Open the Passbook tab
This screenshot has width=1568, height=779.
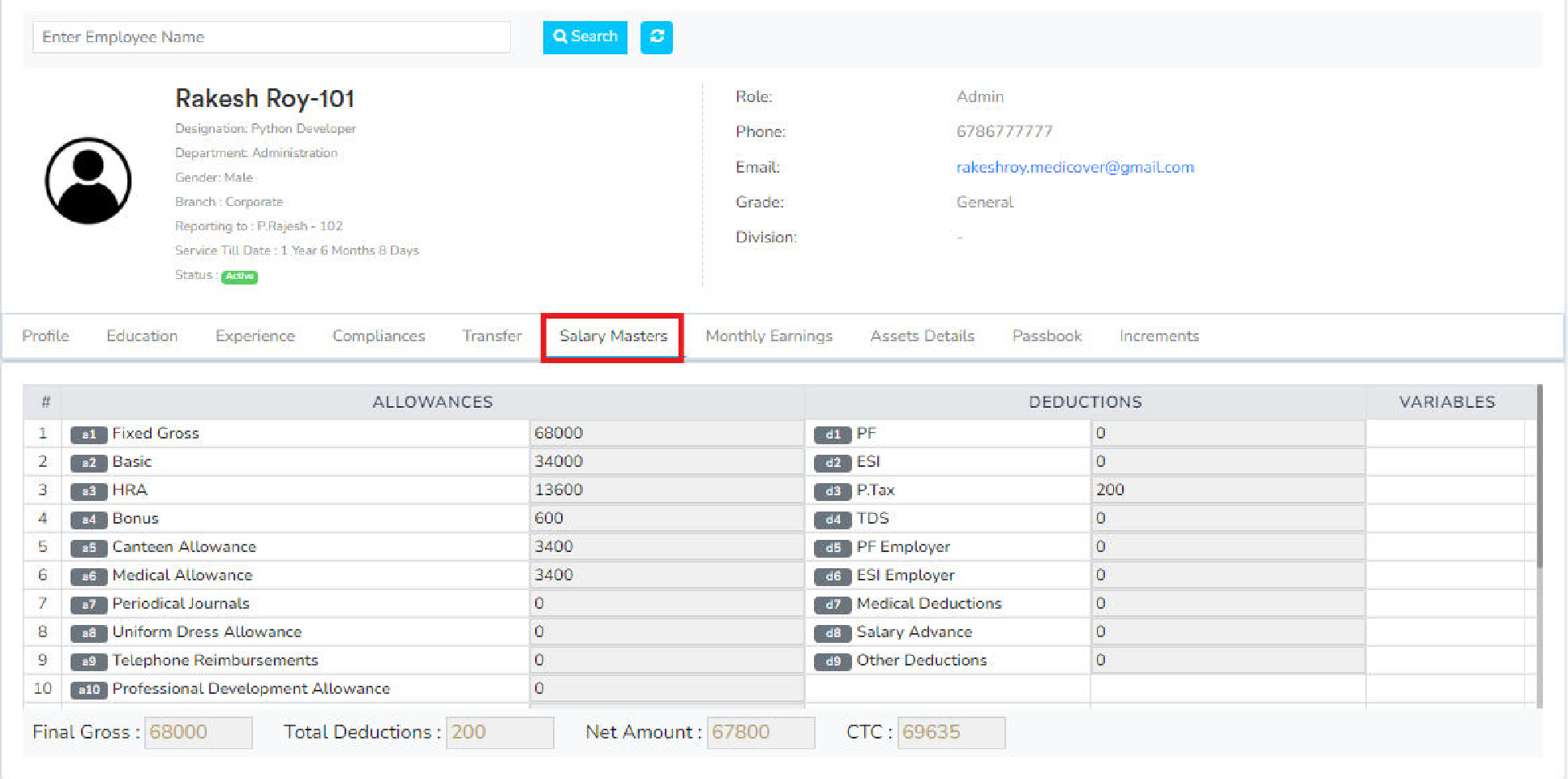pos(1047,336)
